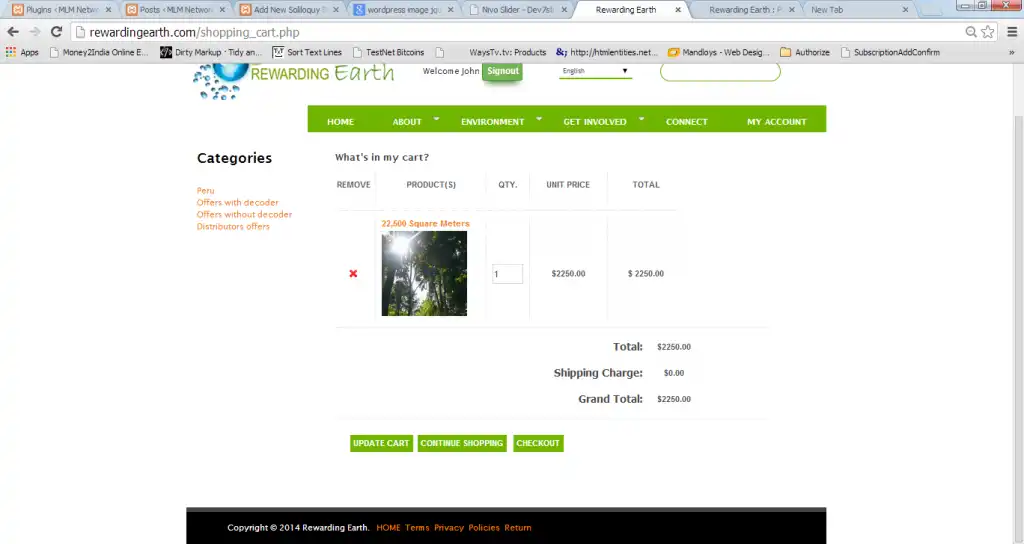Expand the ABOUT menu arrow
1024x544 pixels.
point(436,119)
